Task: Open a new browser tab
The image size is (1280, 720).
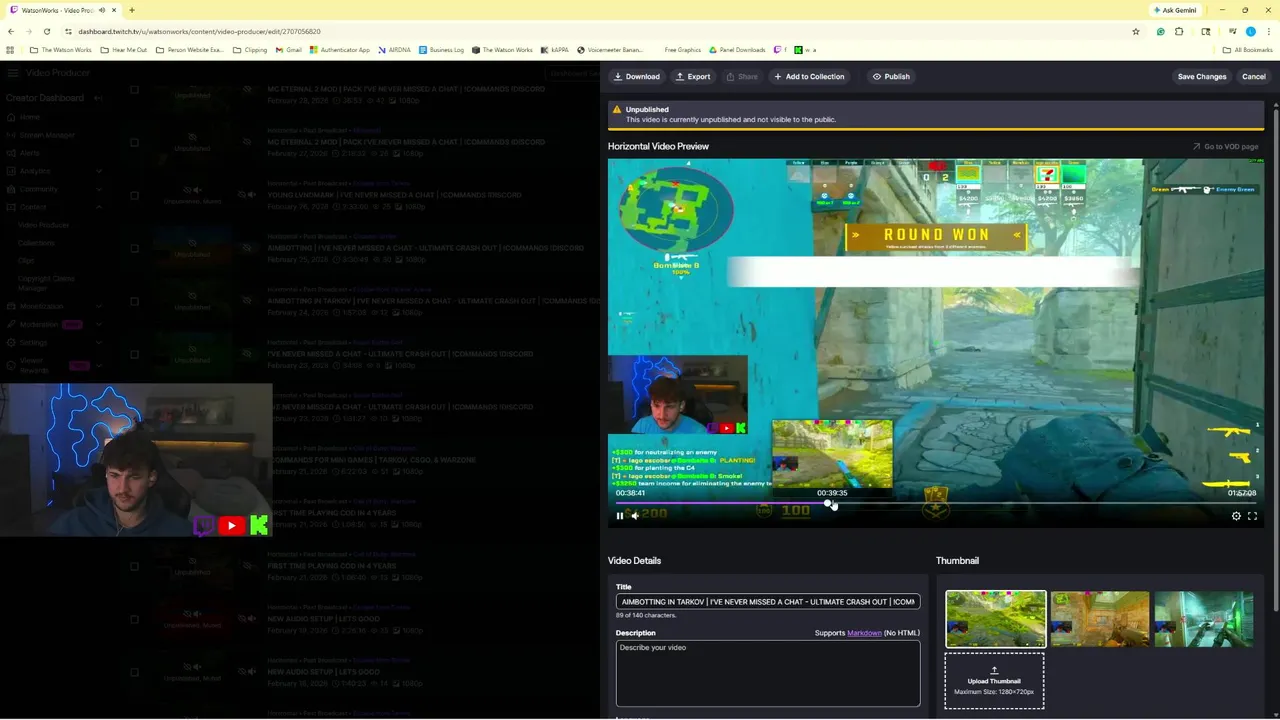Action: pyautogui.click(x=131, y=10)
